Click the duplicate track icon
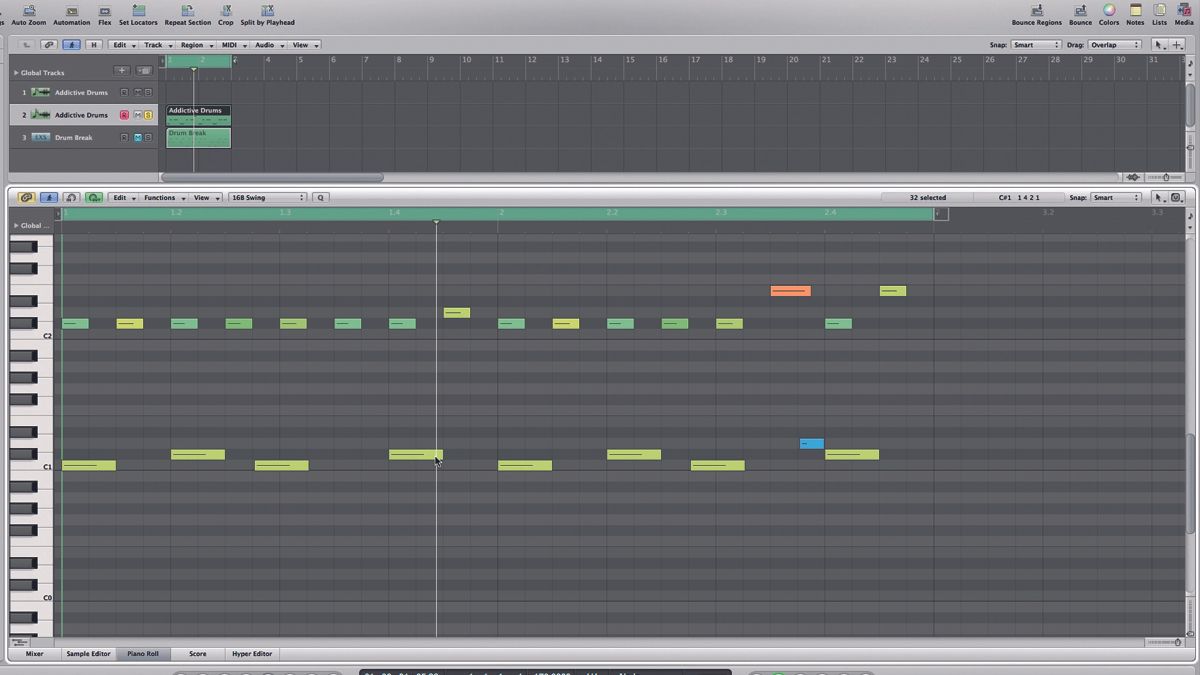1200x675 pixels. (144, 71)
